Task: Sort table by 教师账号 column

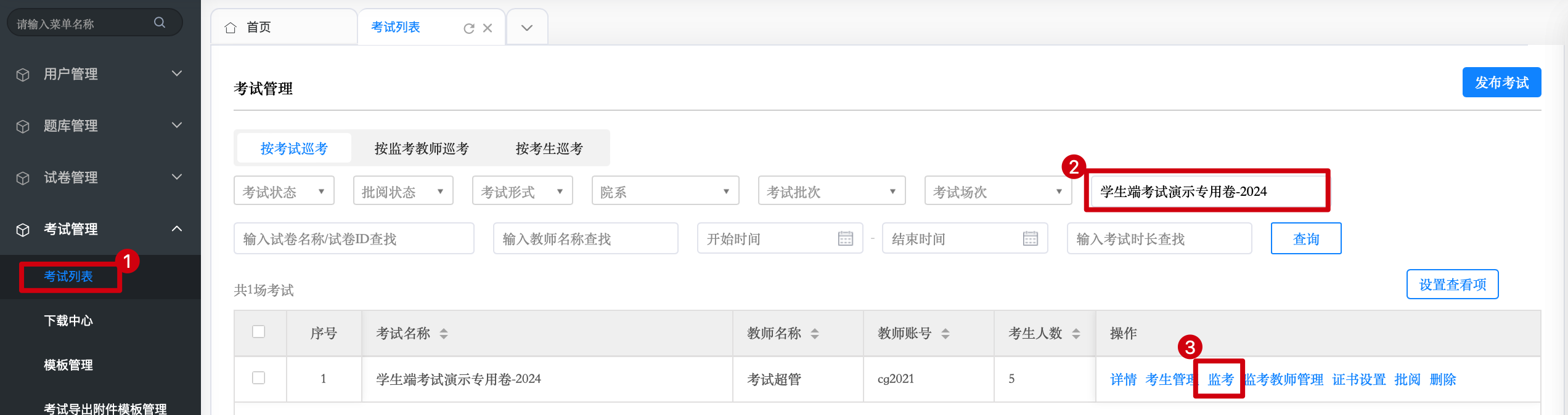Action: (945, 334)
